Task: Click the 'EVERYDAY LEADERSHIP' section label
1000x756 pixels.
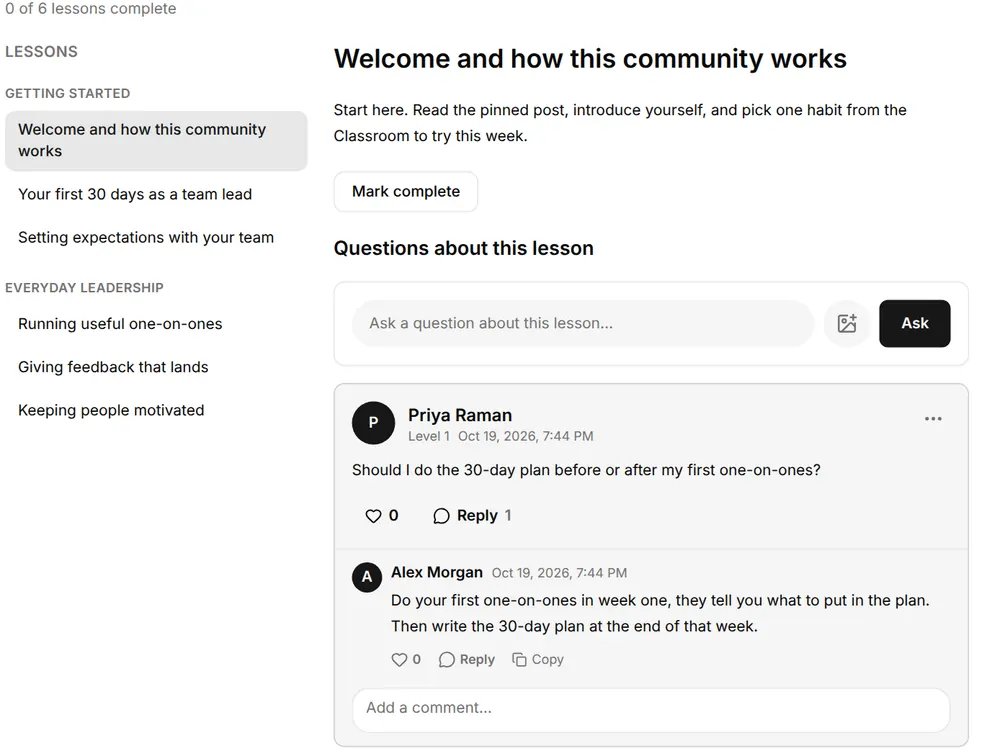Action: (x=84, y=288)
